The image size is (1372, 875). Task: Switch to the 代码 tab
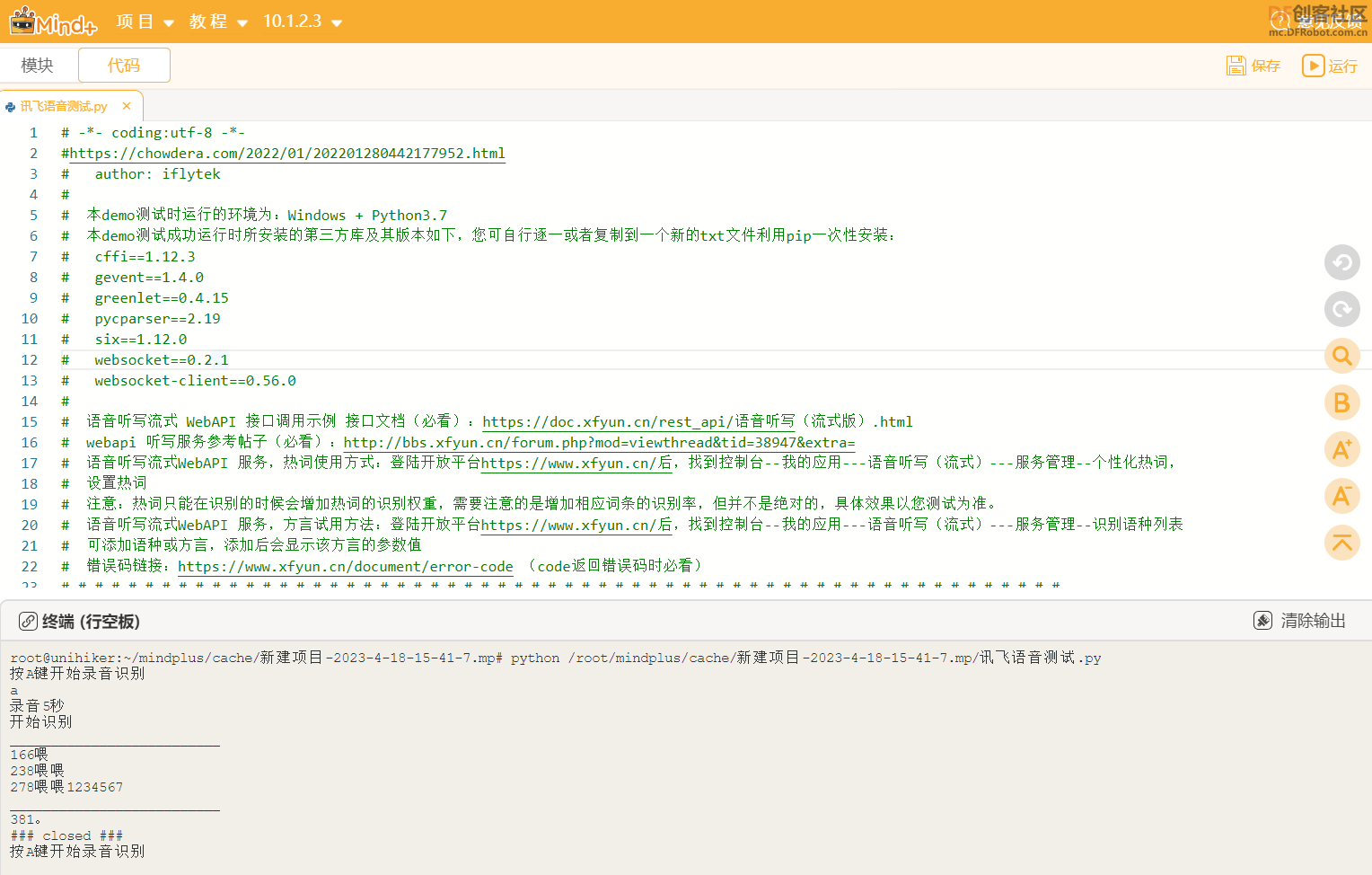124,66
